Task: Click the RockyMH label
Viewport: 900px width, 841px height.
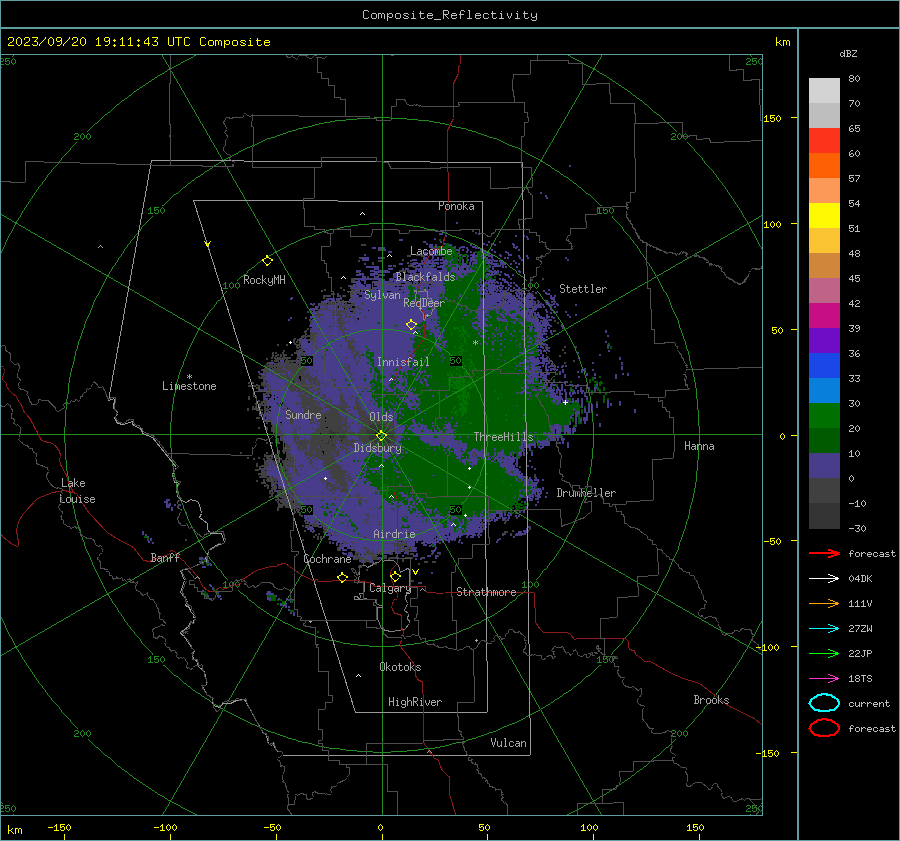Action: (264, 280)
